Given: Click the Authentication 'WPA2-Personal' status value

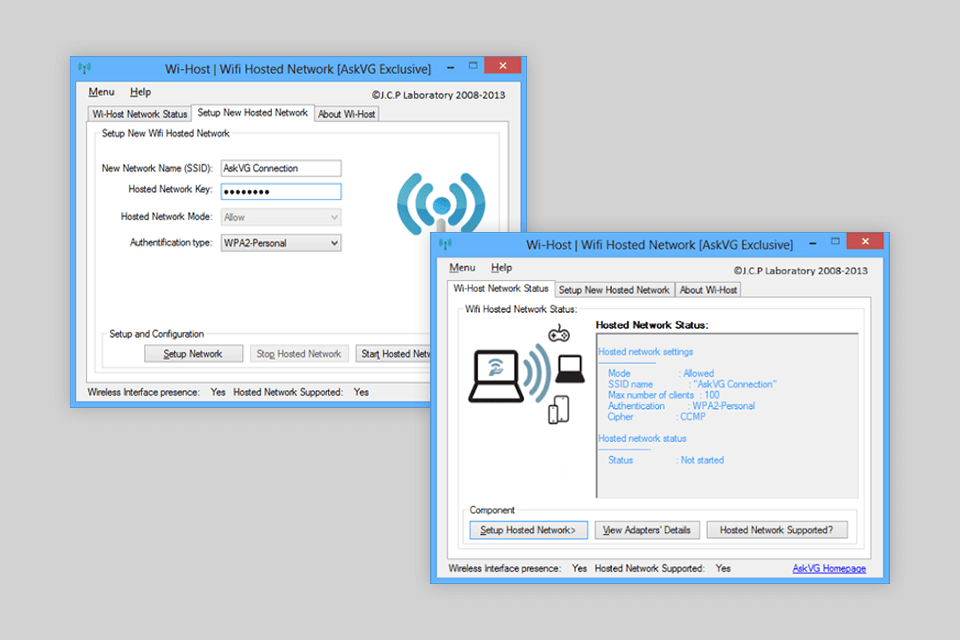Looking at the screenshot, I should (x=724, y=406).
